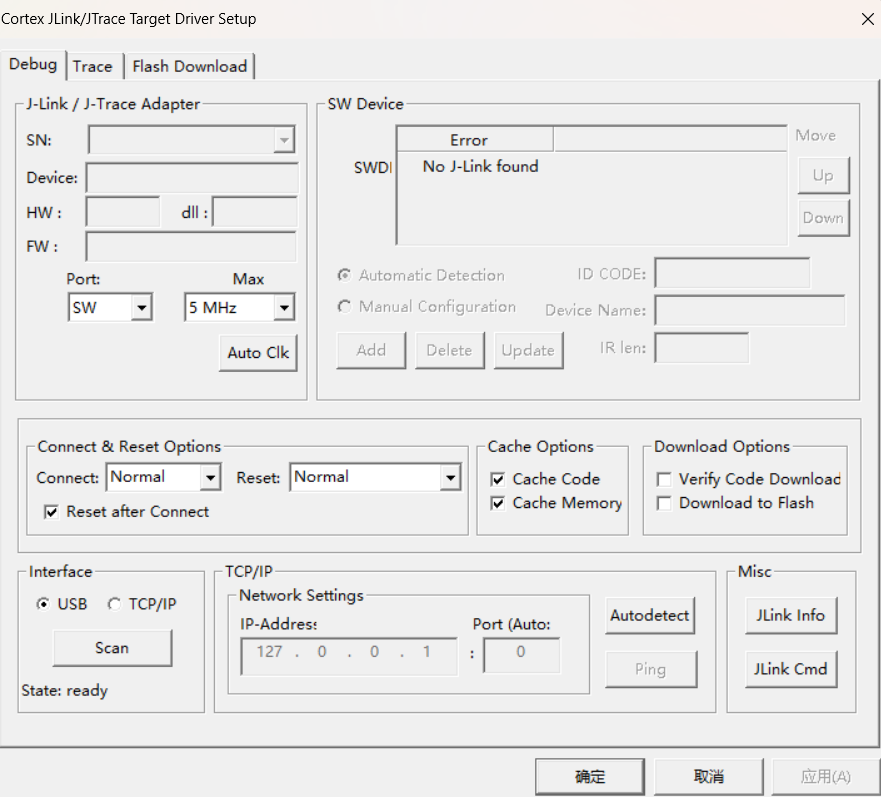The image size is (881, 797).
Task: Open the JLink Cmd window
Action: [790, 669]
